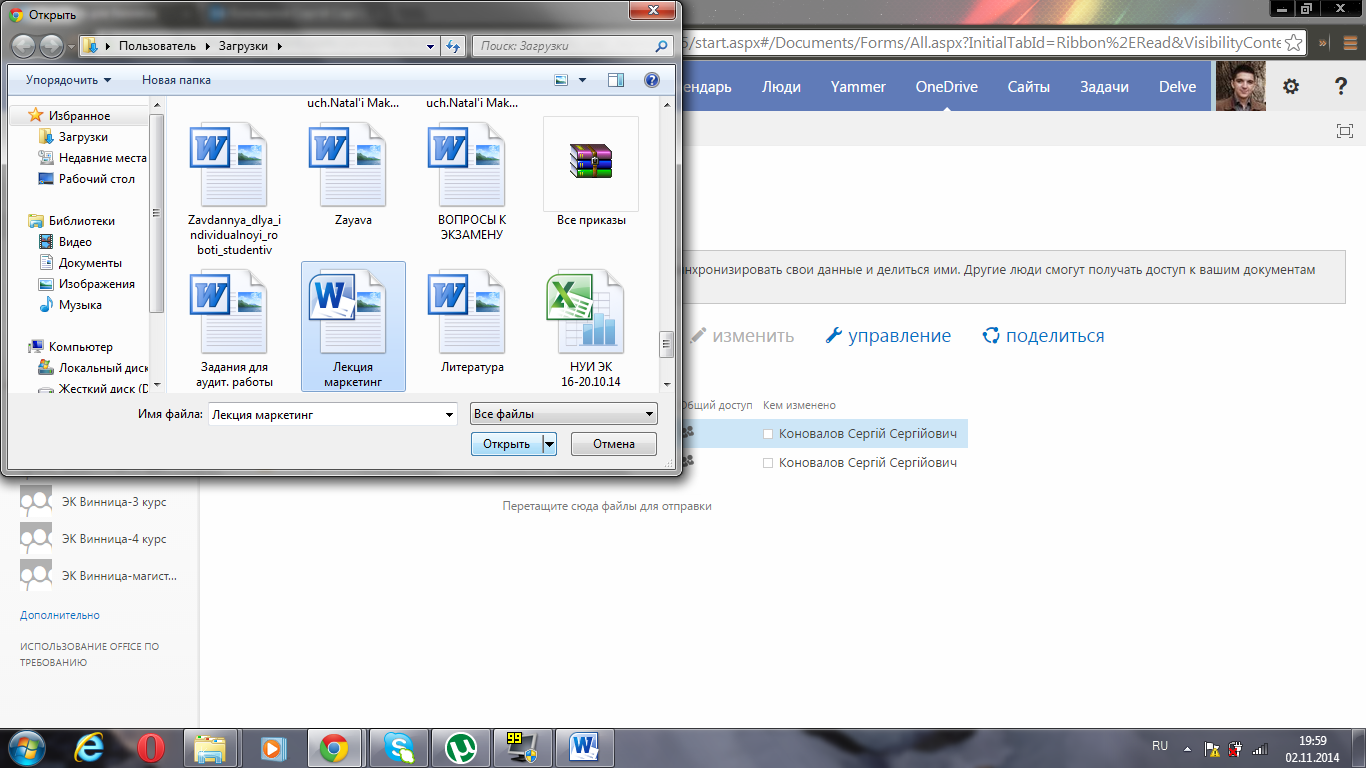Click the Новая папка button

(176, 80)
